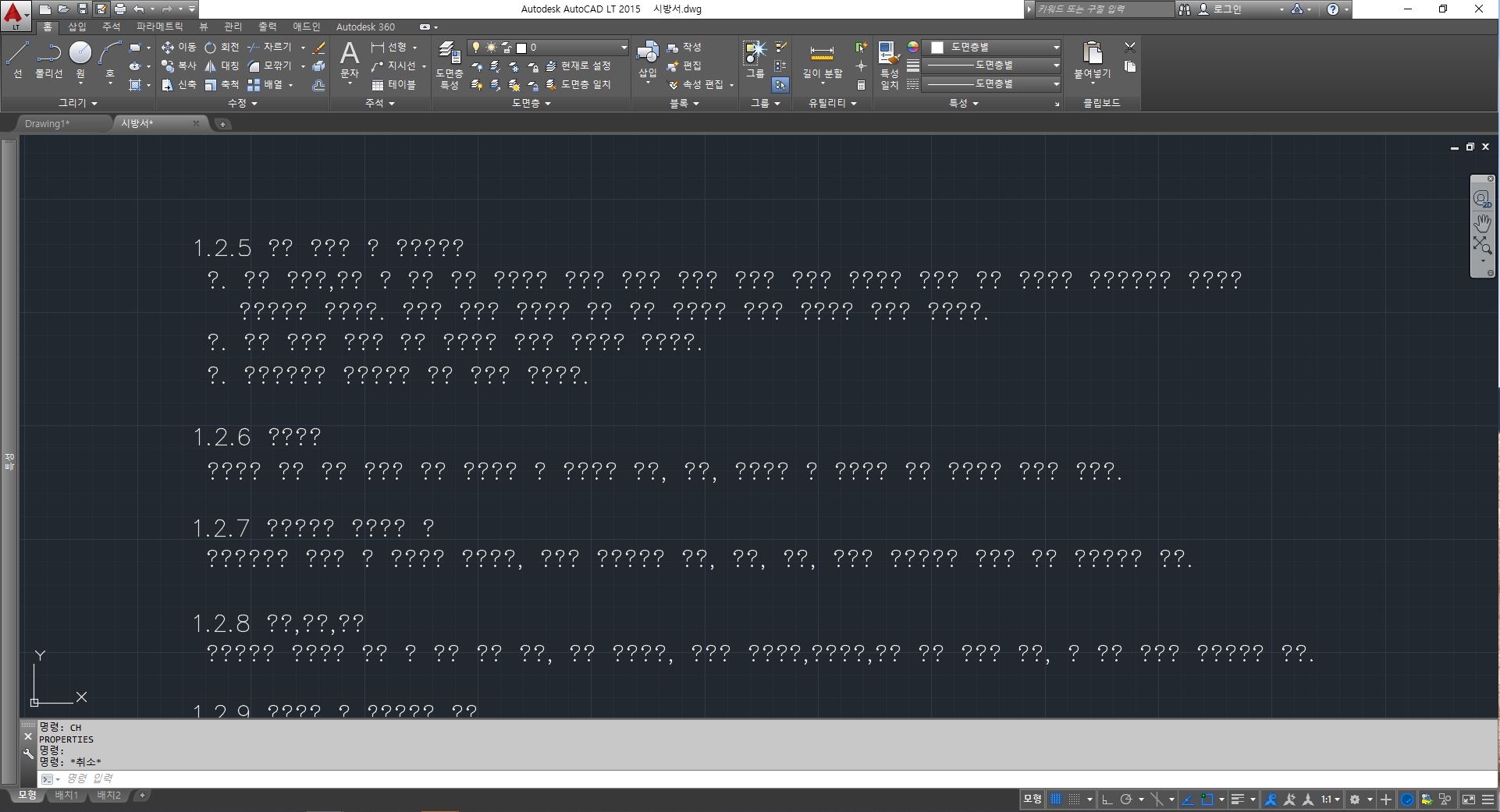Click the pan hand icon in navigation bar
The width and height of the screenshot is (1500, 812).
coord(1481,224)
